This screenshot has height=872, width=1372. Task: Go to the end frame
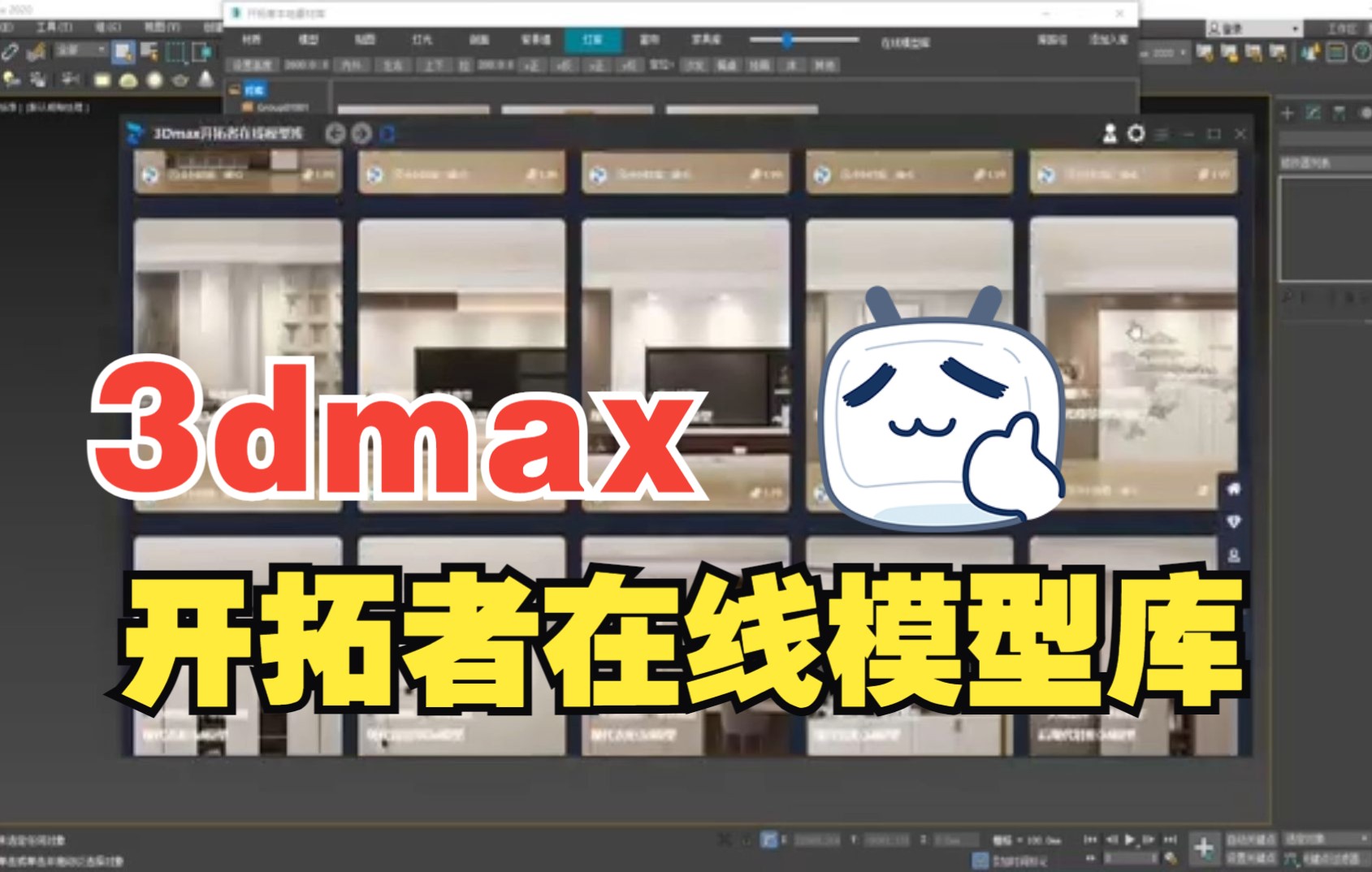[1170, 839]
